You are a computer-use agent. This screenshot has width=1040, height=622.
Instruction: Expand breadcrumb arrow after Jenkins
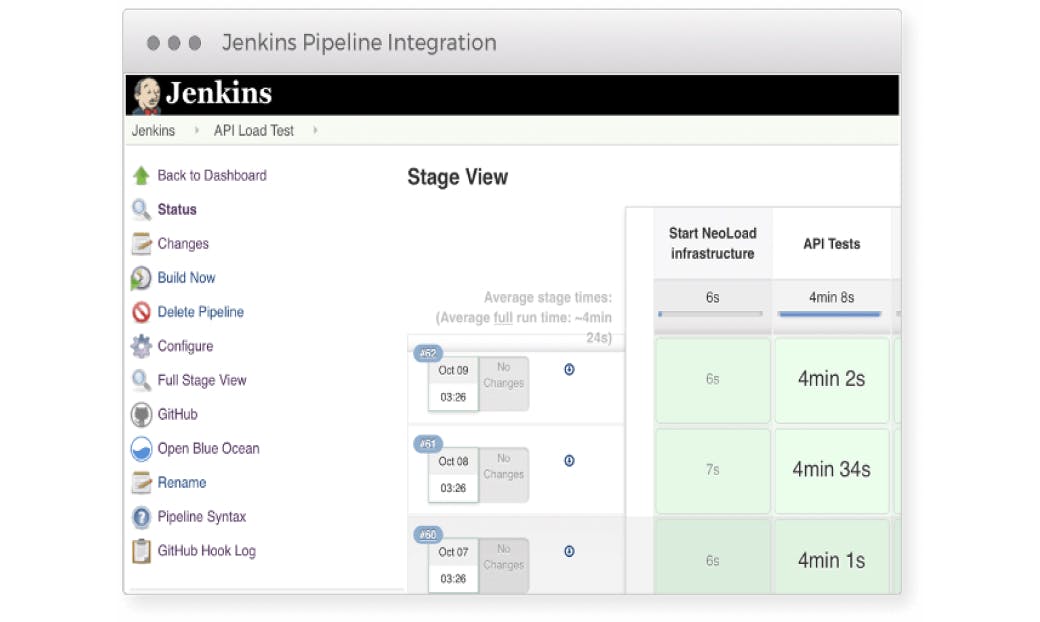click(x=196, y=131)
